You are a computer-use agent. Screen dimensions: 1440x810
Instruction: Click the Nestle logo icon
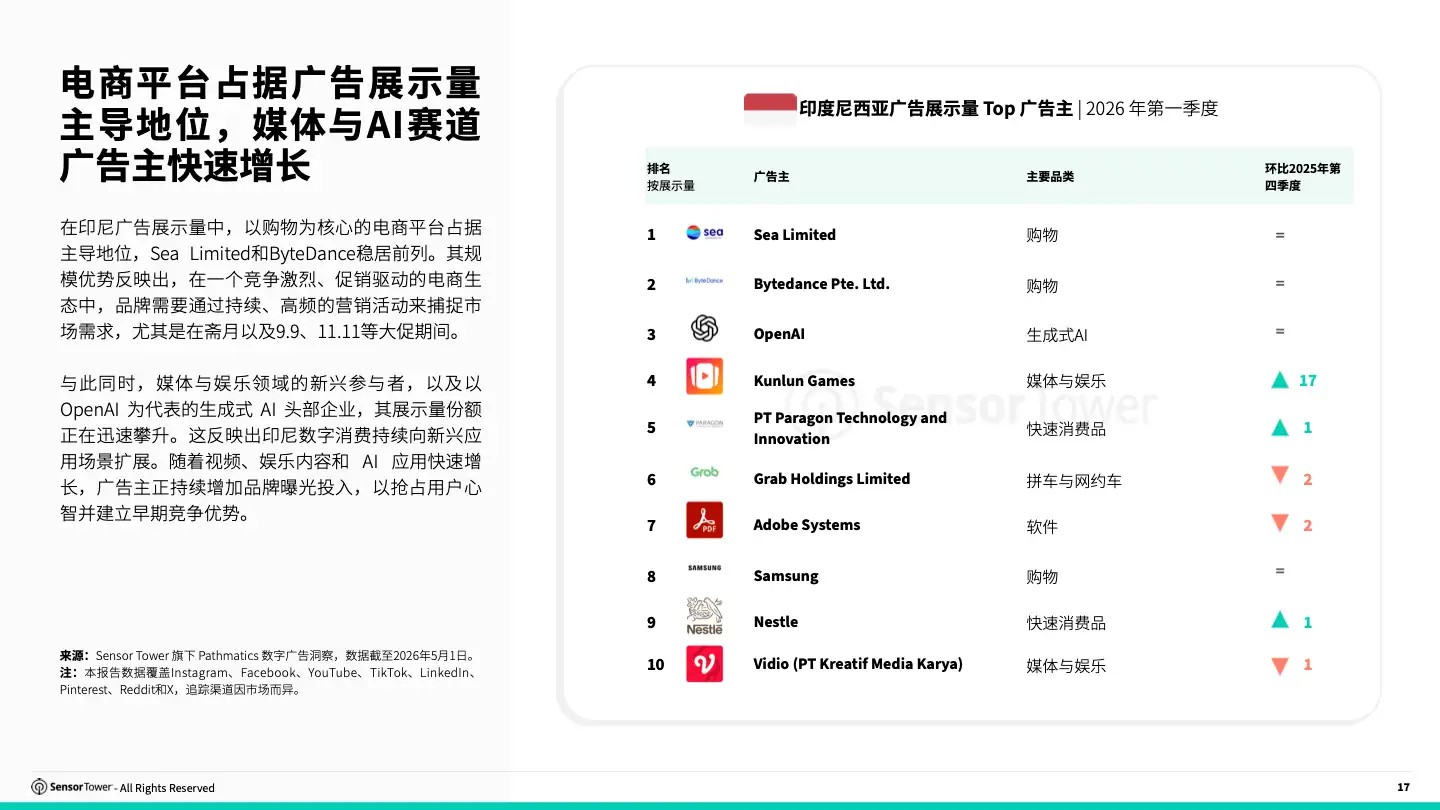click(x=704, y=616)
